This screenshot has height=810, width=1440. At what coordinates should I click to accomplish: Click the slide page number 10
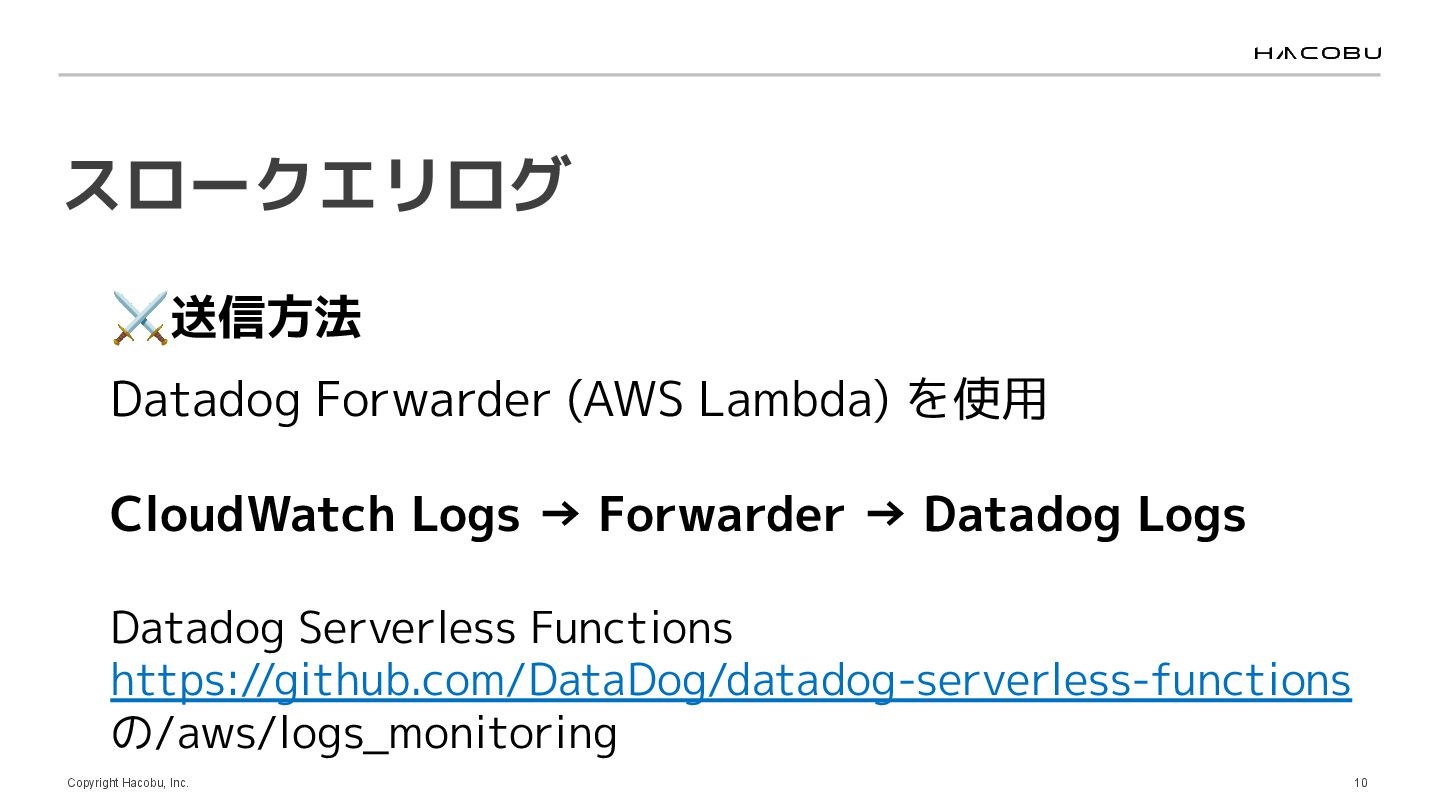tap(1360, 783)
